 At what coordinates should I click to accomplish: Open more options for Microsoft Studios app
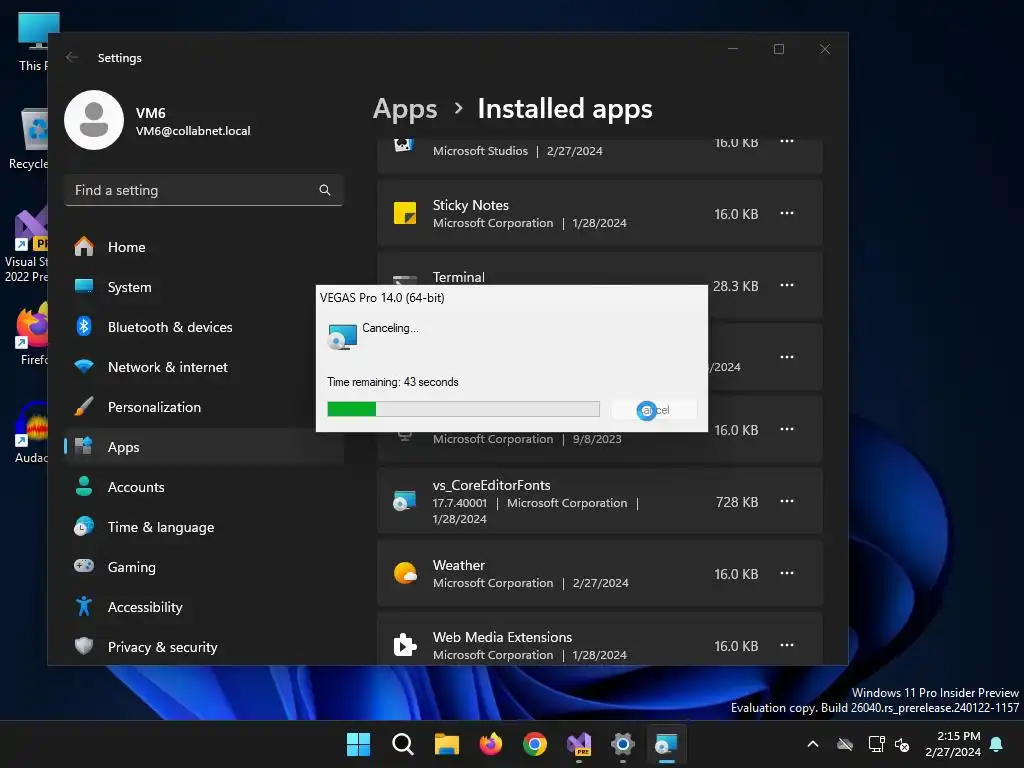coord(787,142)
